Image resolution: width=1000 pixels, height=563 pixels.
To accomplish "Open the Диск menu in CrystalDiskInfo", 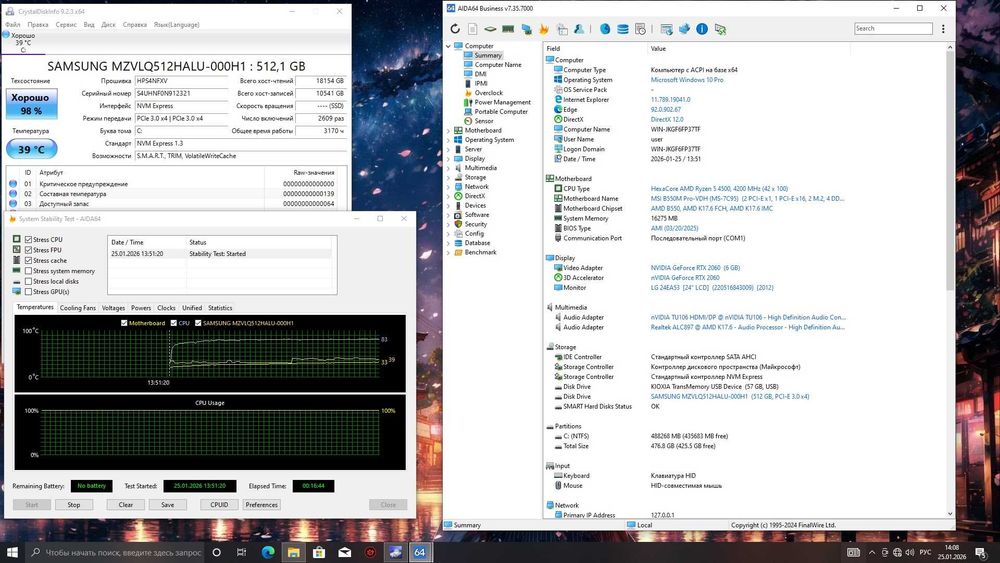I will 108,25.
